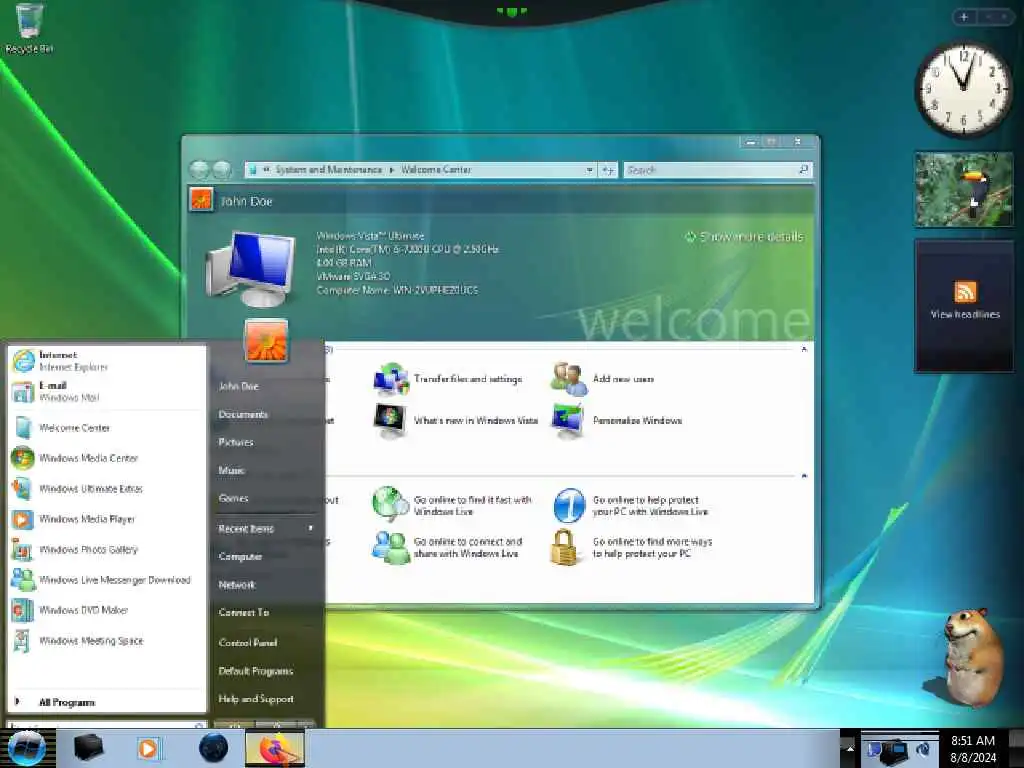Open Personalize Windows item
Image resolution: width=1024 pixels, height=768 pixels.
617,421
